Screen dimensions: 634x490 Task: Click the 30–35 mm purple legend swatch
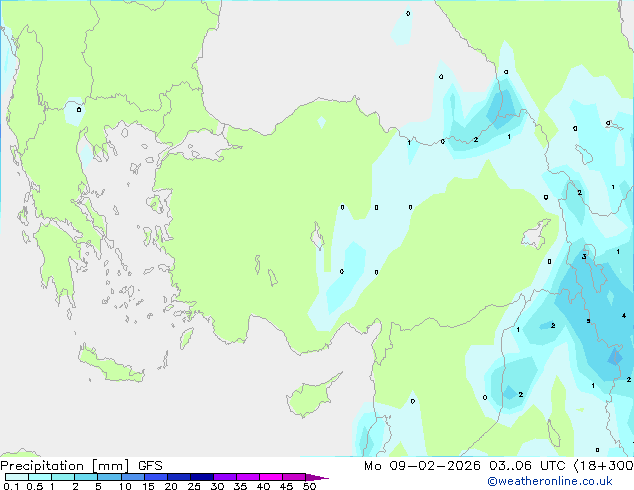click(224, 477)
